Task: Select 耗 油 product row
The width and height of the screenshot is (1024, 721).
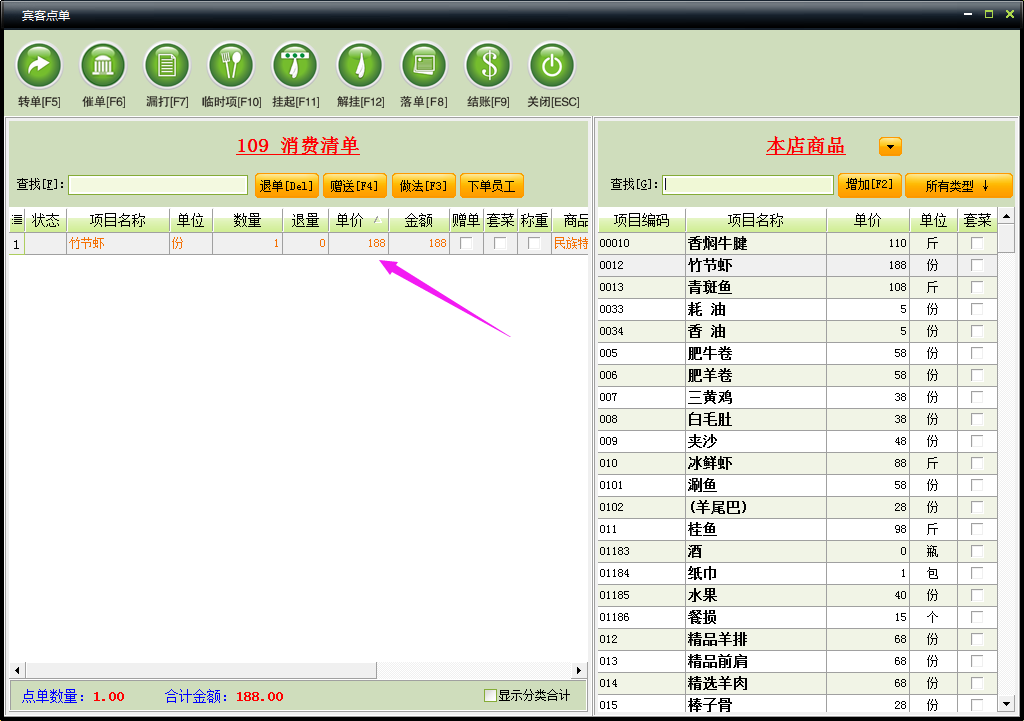Action: click(x=797, y=309)
